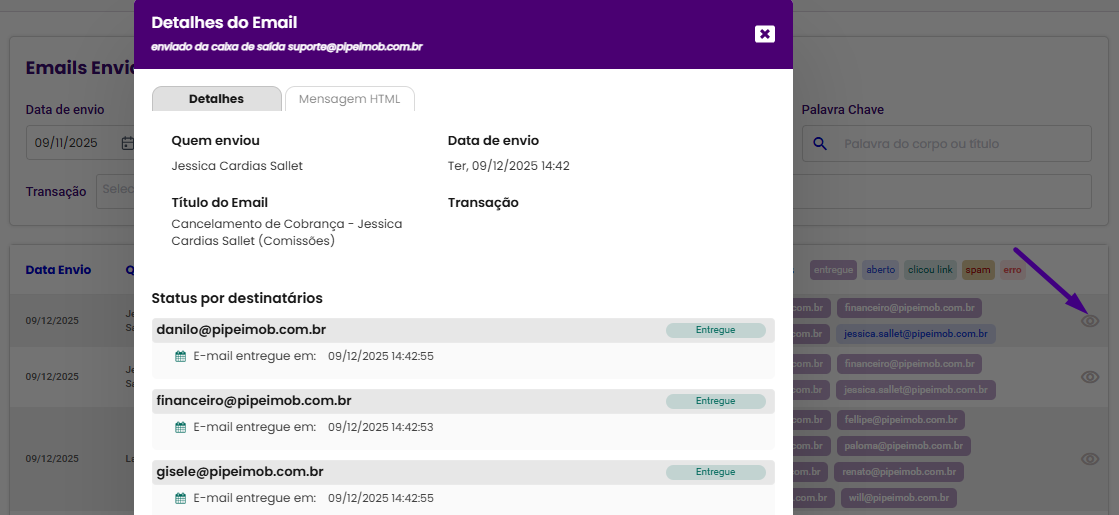Select the Detalhes tab

click(x=216, y=99)
